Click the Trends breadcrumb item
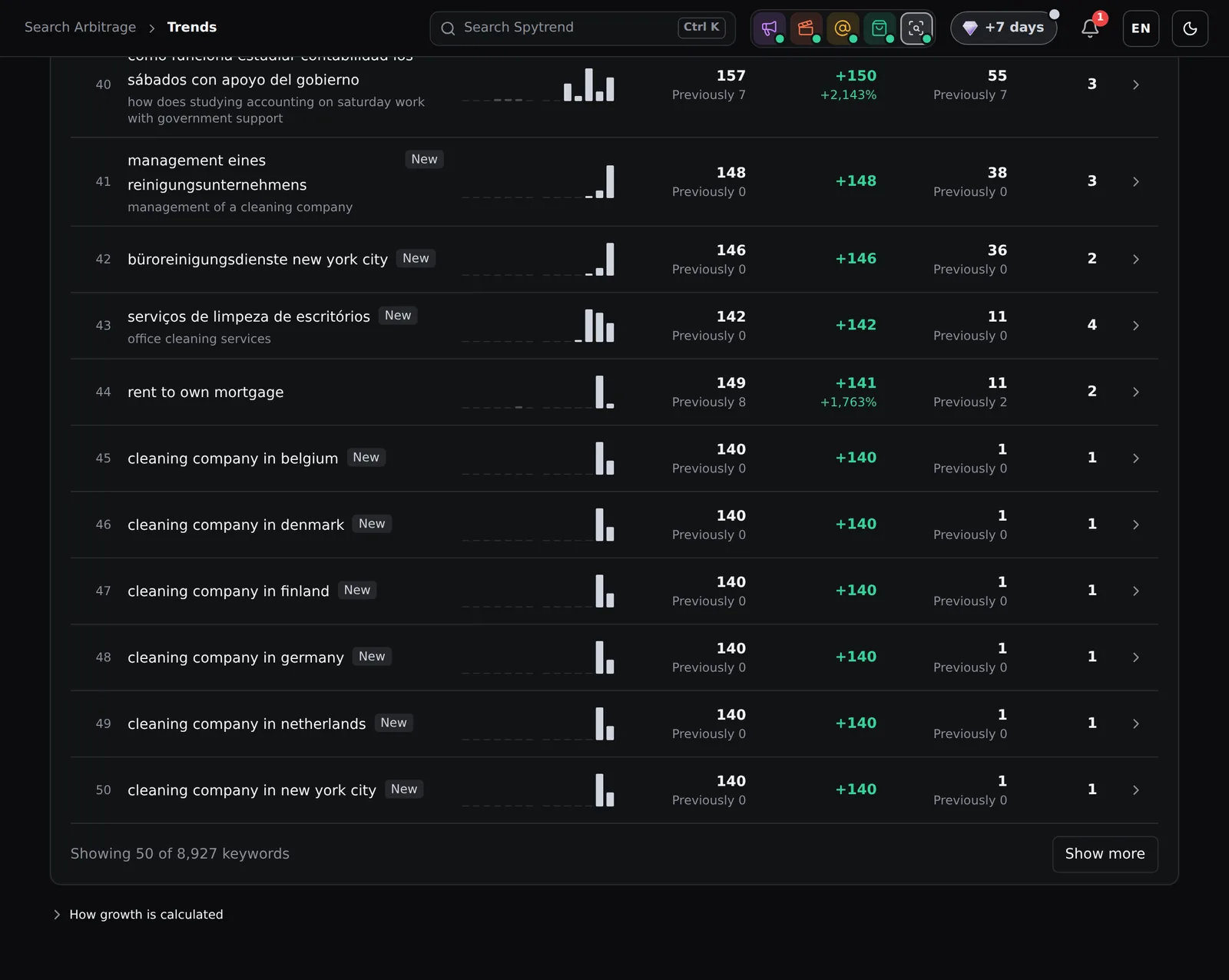Viewport: 1229px width, 980px height. click(x=192, y=27)
